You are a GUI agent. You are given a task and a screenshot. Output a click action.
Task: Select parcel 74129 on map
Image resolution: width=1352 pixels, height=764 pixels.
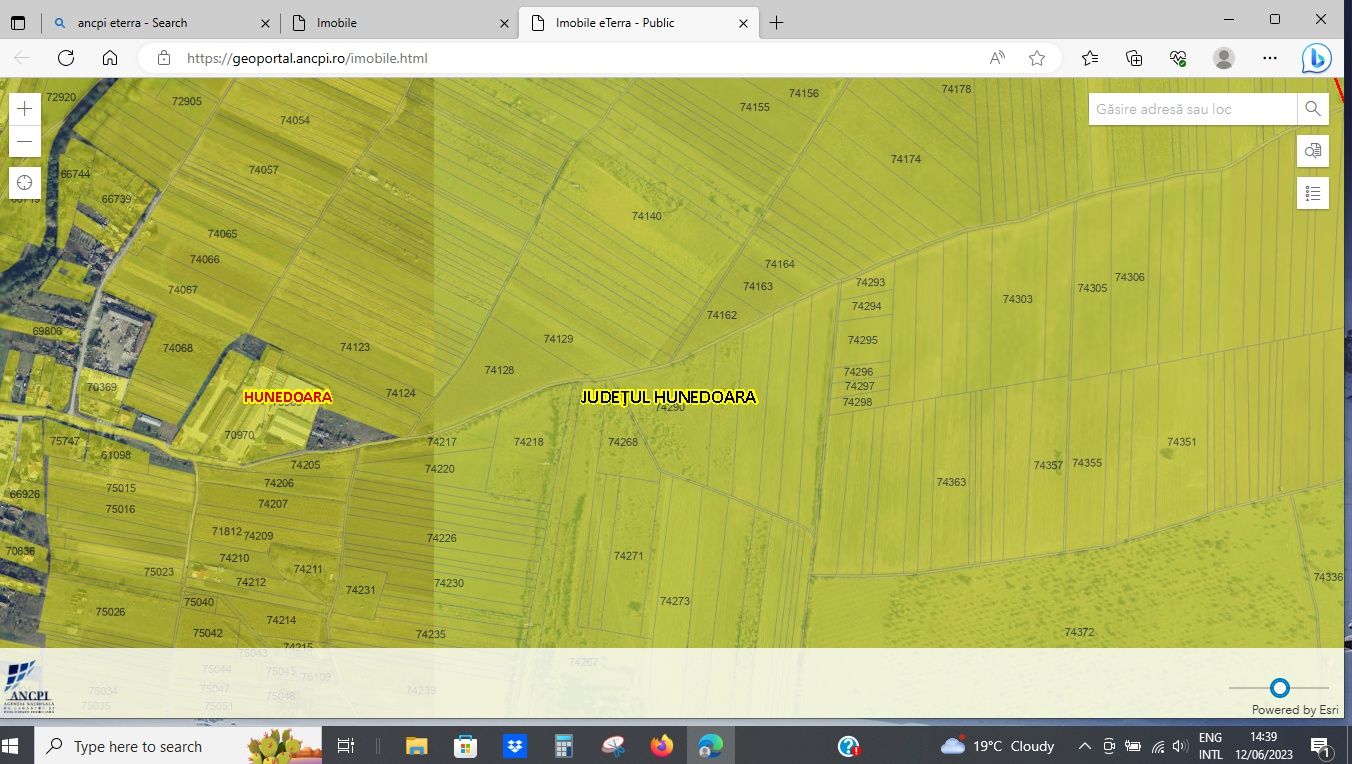click(x=559, y=339)
